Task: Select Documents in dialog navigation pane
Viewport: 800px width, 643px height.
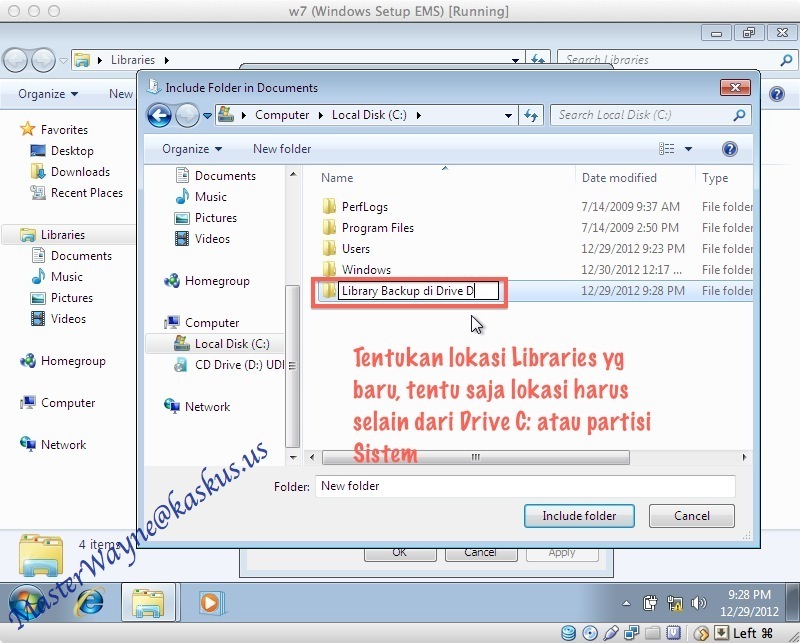Action: click(225, 176)
